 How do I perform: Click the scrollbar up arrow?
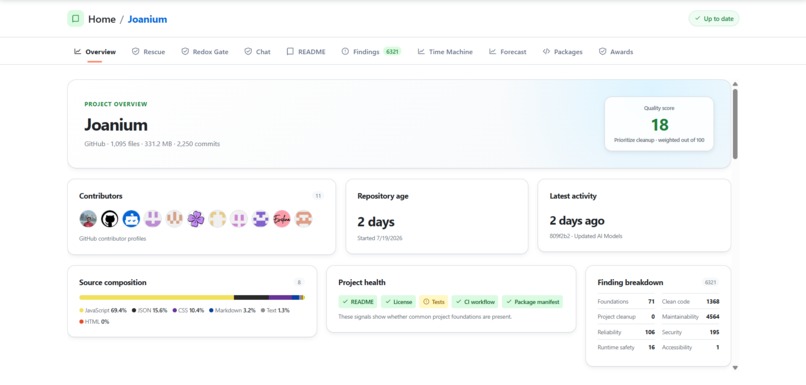pyautogui.click(x=735, y=84)
